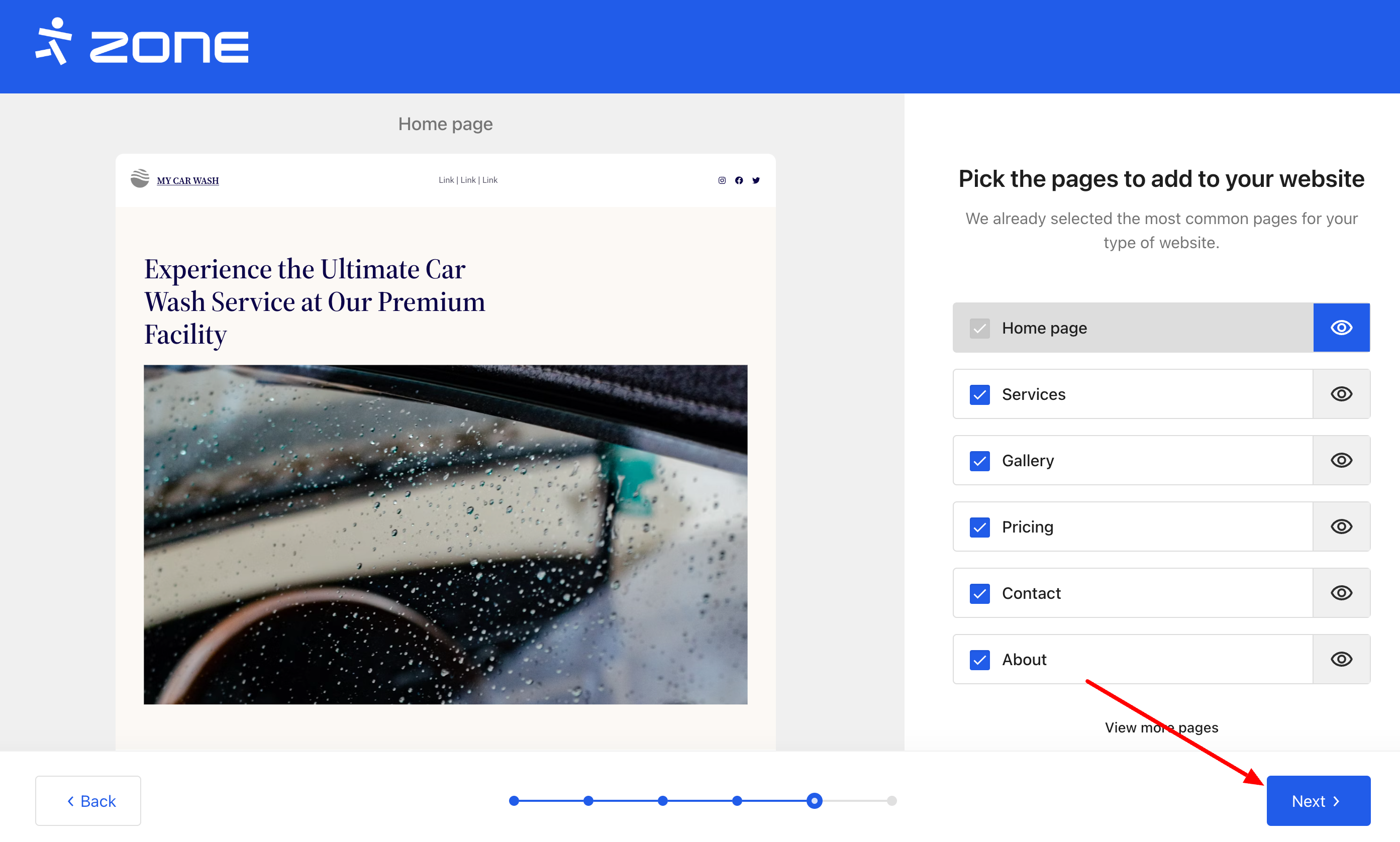Viewport: 1400px width, 842px height.
Task: Click the MY CAR WASH link
Action: point(188,181)
